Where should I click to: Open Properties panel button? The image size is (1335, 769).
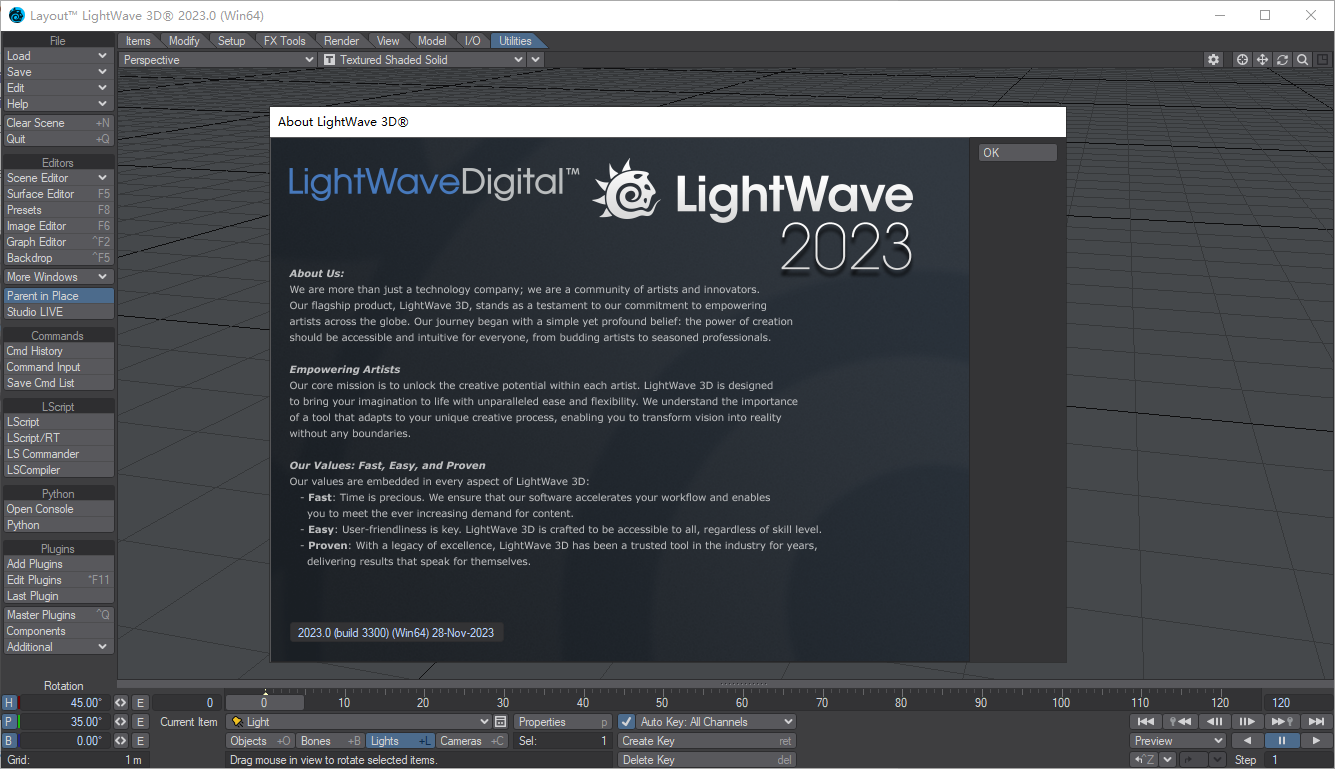[x=563, y=722]
